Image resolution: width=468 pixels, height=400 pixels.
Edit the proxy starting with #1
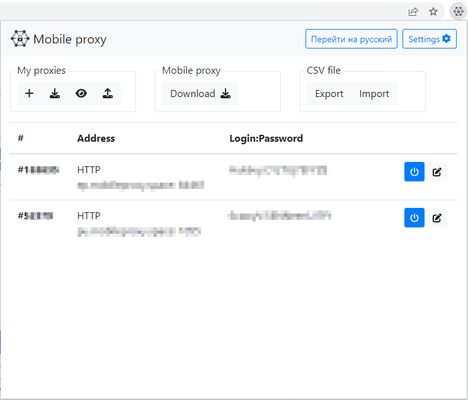437,172
